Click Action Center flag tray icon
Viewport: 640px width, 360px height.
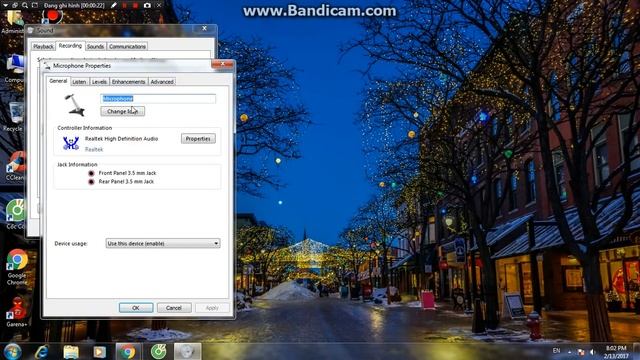click(580, 352)
